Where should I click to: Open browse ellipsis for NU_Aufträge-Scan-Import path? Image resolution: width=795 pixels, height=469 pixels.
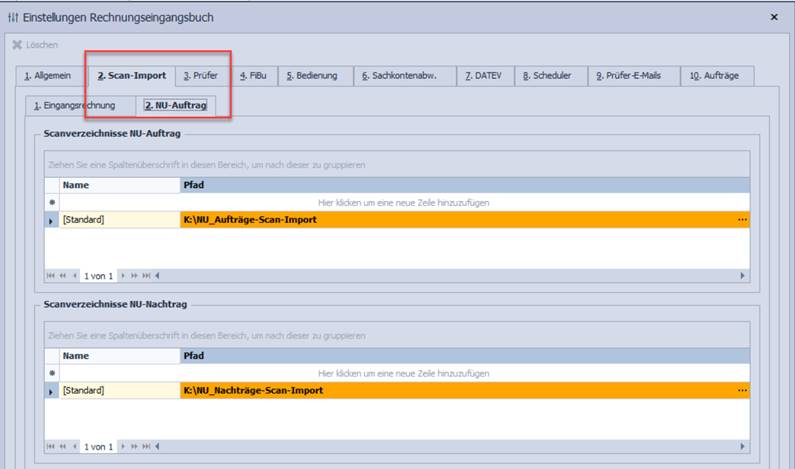tap(742, 219)
